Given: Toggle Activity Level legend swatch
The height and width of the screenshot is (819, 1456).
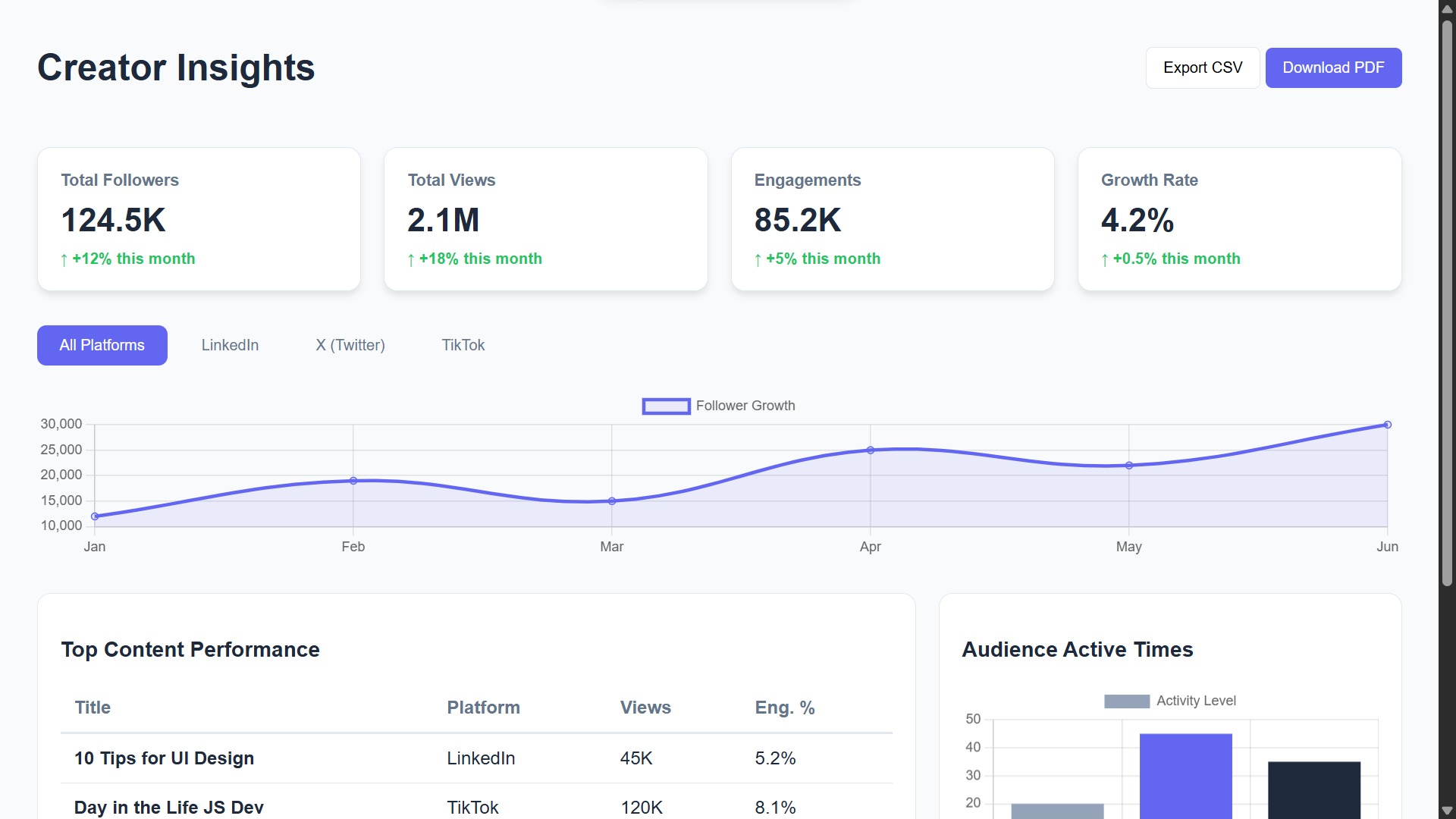Looking at the screenshot, I should (x=1126, y=701).
